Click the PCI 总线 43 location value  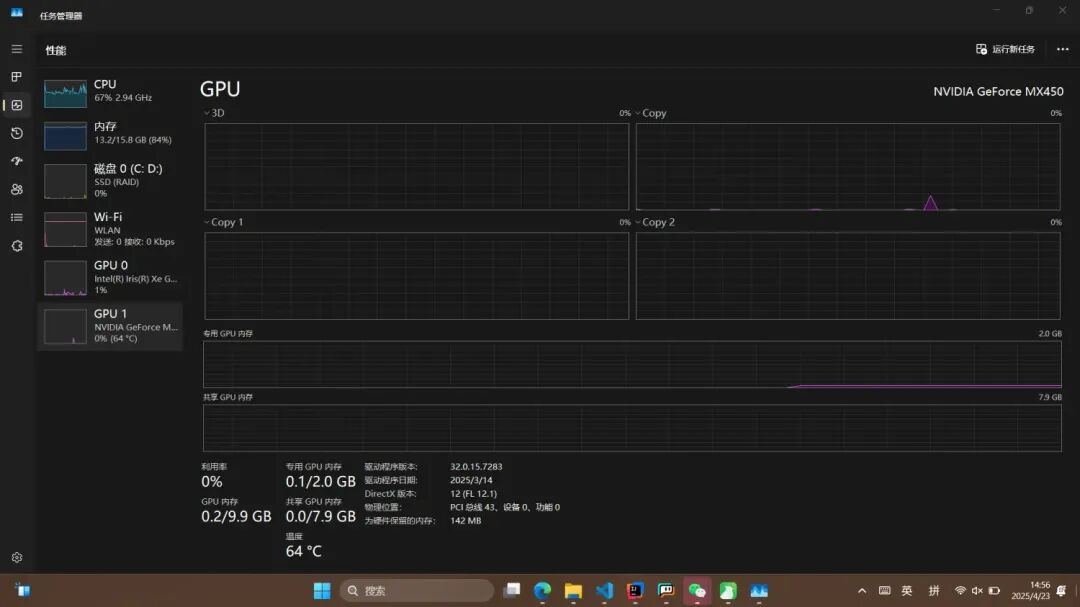(x=505, y=507)
